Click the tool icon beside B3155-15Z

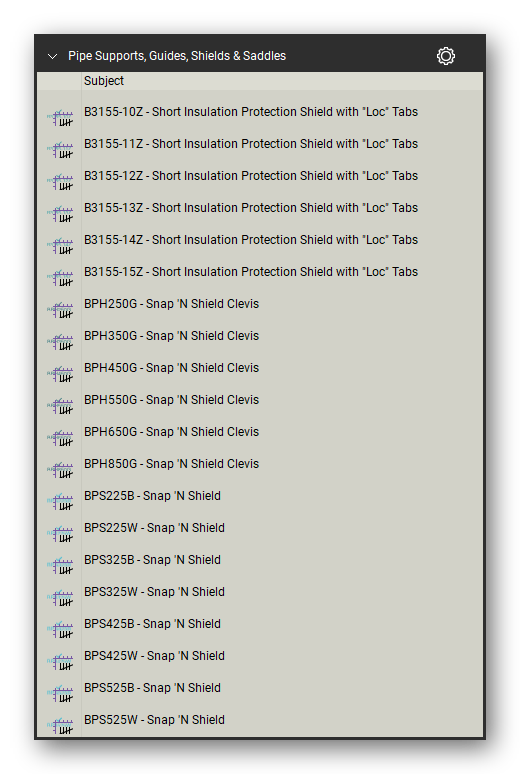pos(60,278)
